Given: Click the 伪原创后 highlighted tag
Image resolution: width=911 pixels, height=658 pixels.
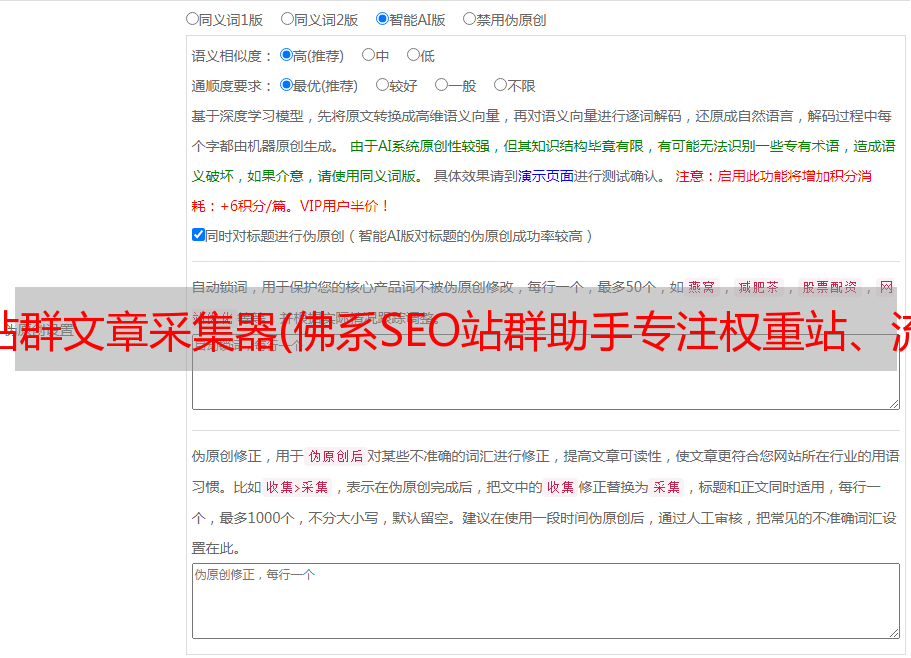Looking at the screenshot, I should (x=336, y=456).
